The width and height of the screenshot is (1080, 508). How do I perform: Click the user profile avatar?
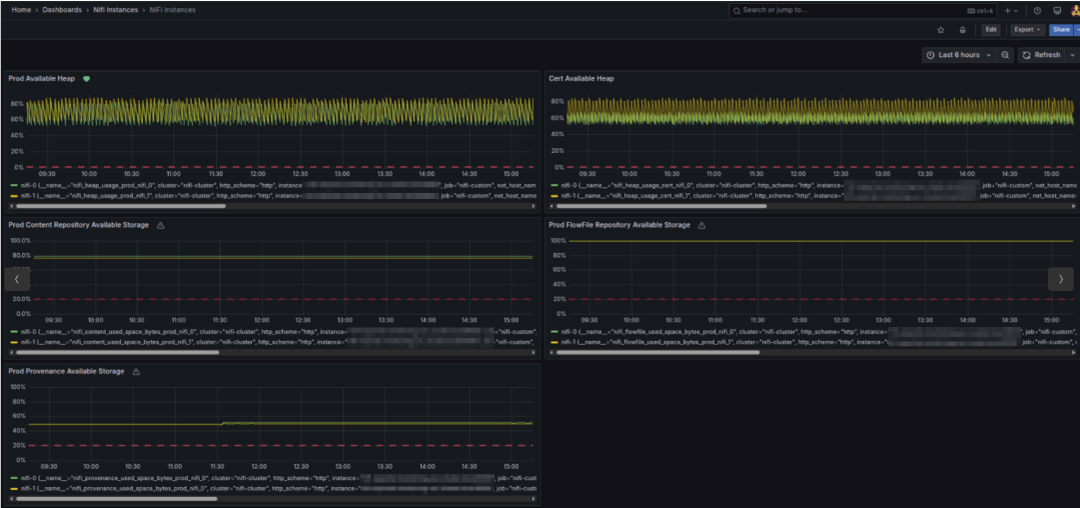pyautogui.click(x=1075, y=10)
